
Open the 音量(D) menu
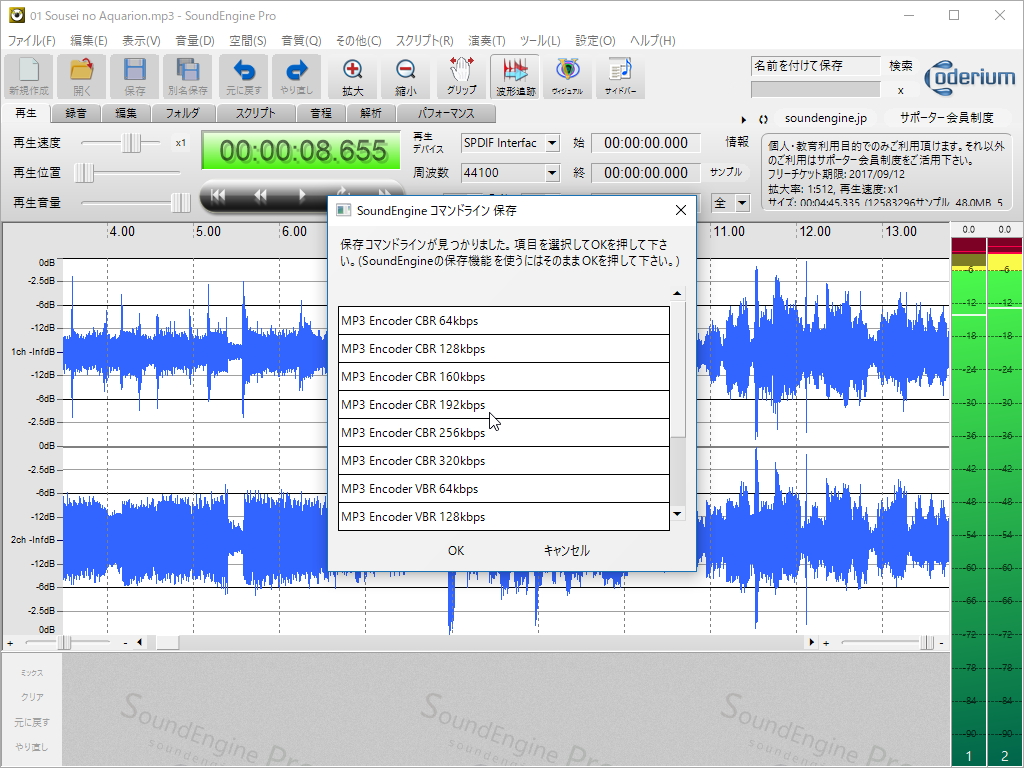click(x=195, y=40)
